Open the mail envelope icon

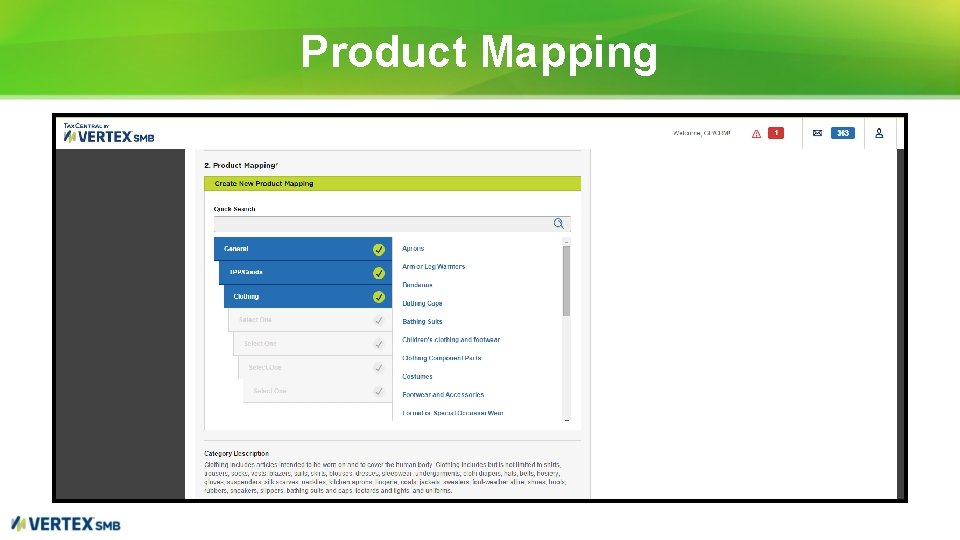click(x=817, y=133)
